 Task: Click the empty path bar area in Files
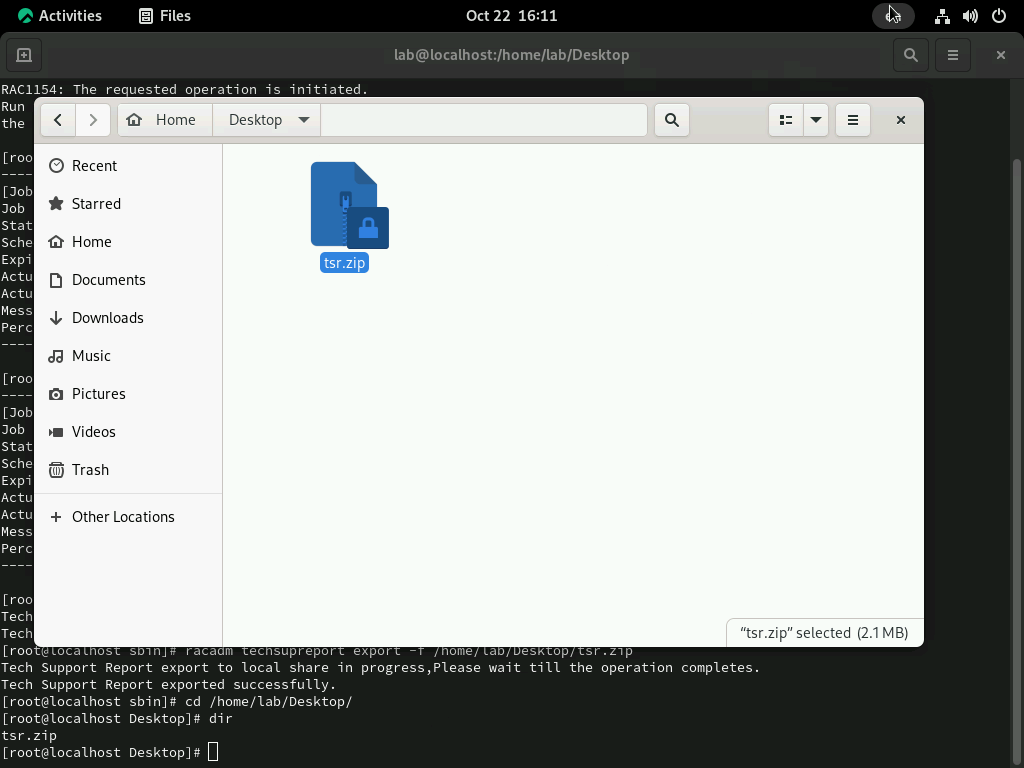coord(483,120)
